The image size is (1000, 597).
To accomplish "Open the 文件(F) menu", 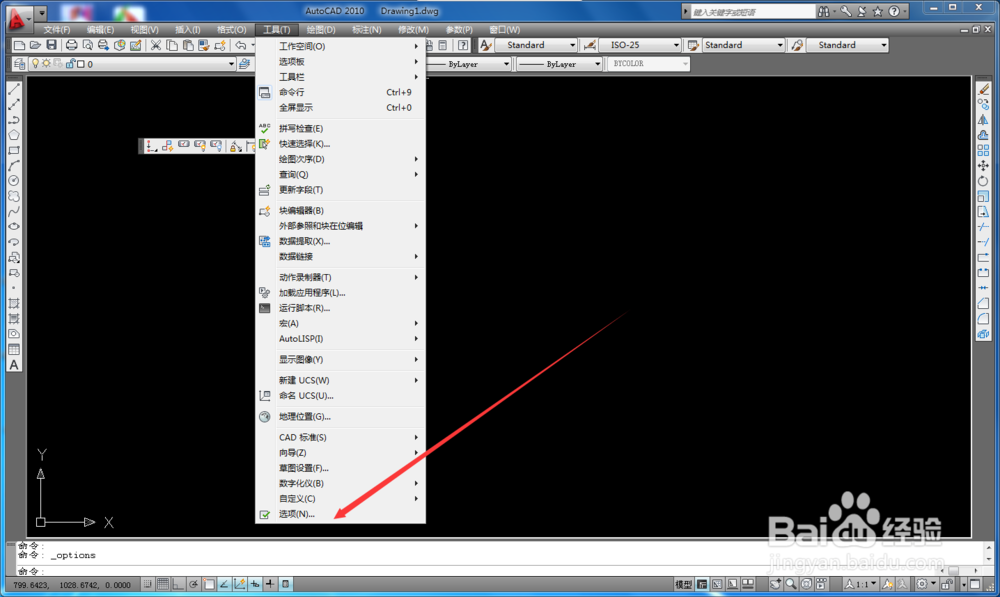I will (57, 30).
